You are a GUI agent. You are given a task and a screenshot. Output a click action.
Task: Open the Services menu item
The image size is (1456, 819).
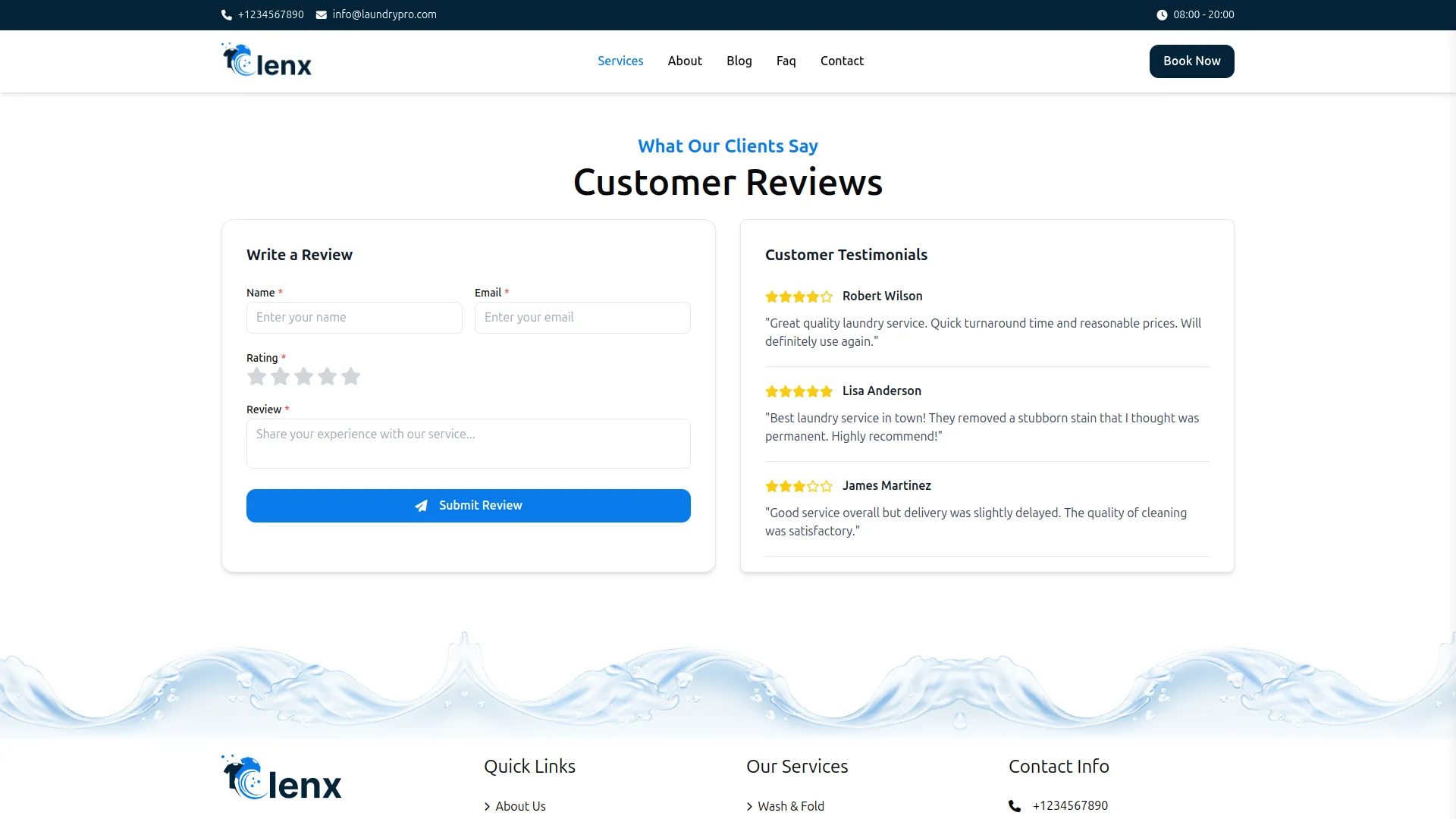pyautogui.click(x=620, y=61)
